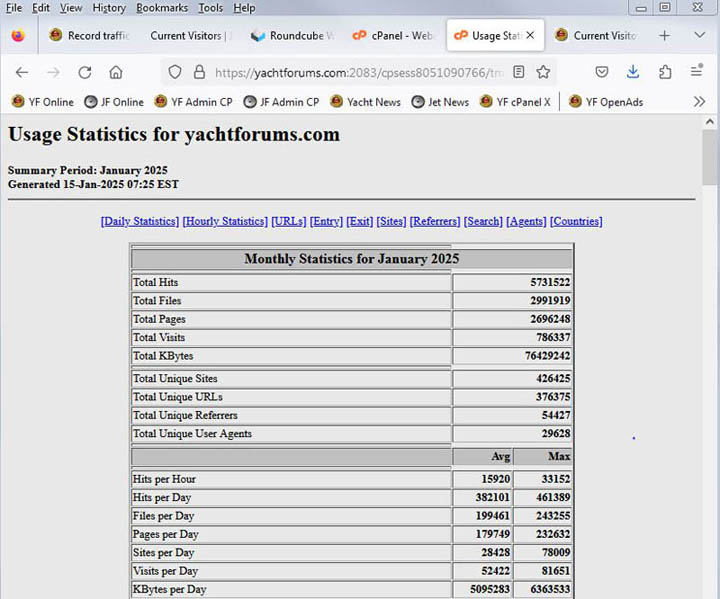The height and width of the screenshot is (599, 720).
Task: Reload the current page
Action: click(x=84, y=72)
